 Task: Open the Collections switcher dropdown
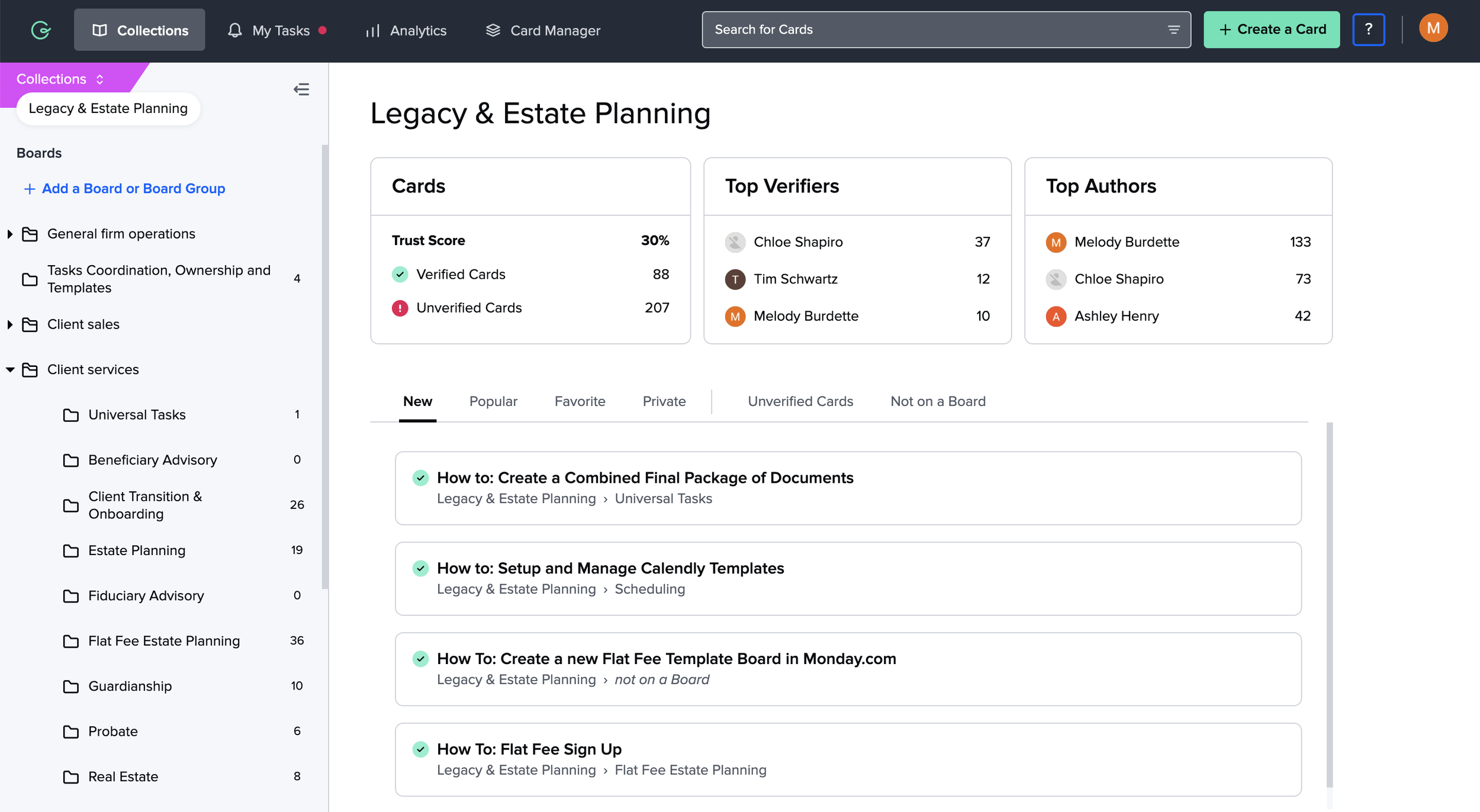(x=60, y=79)
